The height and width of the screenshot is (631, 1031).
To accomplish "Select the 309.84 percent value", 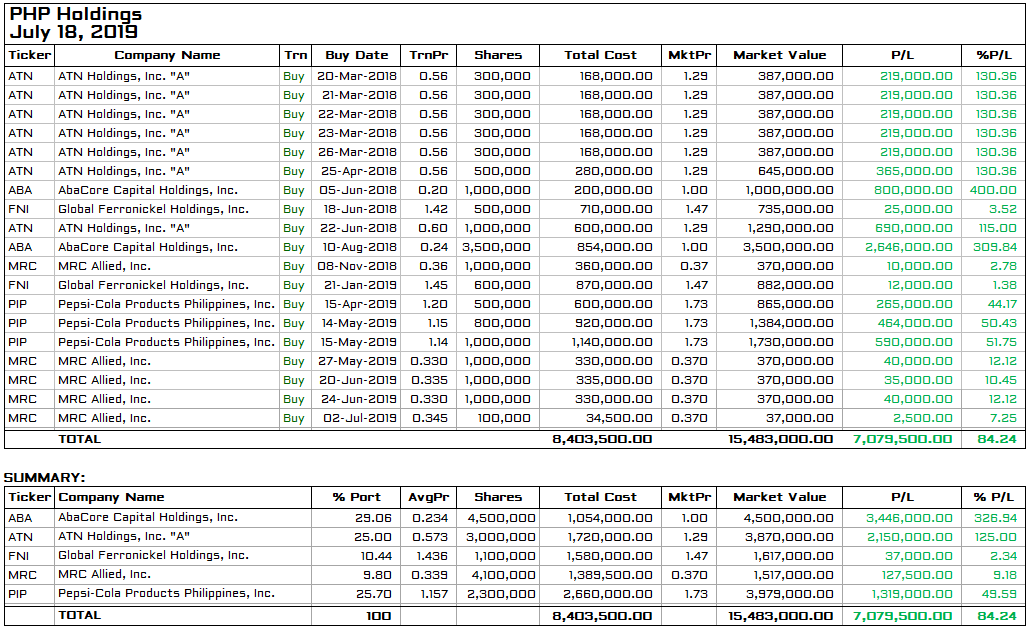I will pyautogui.click(x=995, y=248).
